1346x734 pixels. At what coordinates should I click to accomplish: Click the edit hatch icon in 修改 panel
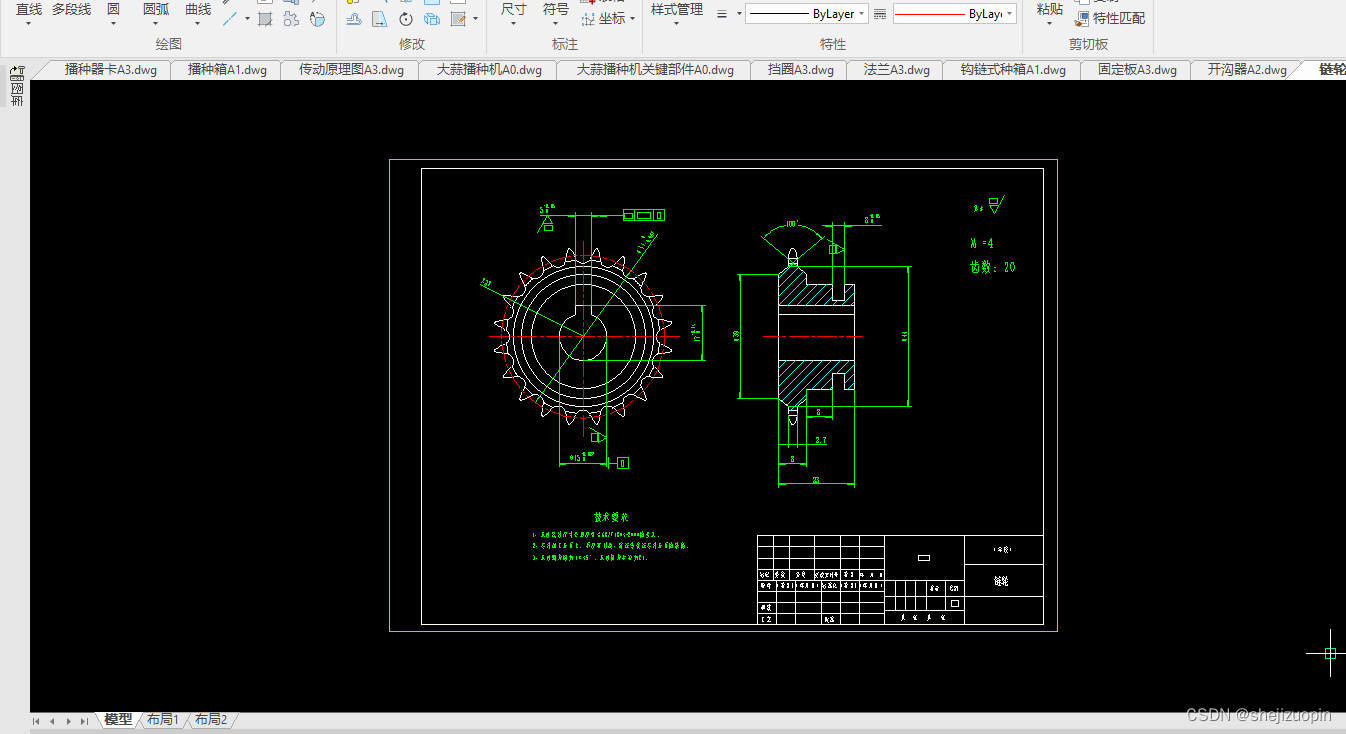click(458, 19)
